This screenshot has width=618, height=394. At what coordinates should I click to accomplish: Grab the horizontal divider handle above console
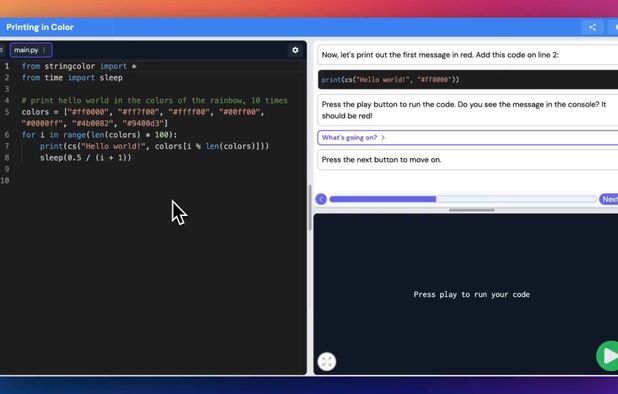coord(471,210)
